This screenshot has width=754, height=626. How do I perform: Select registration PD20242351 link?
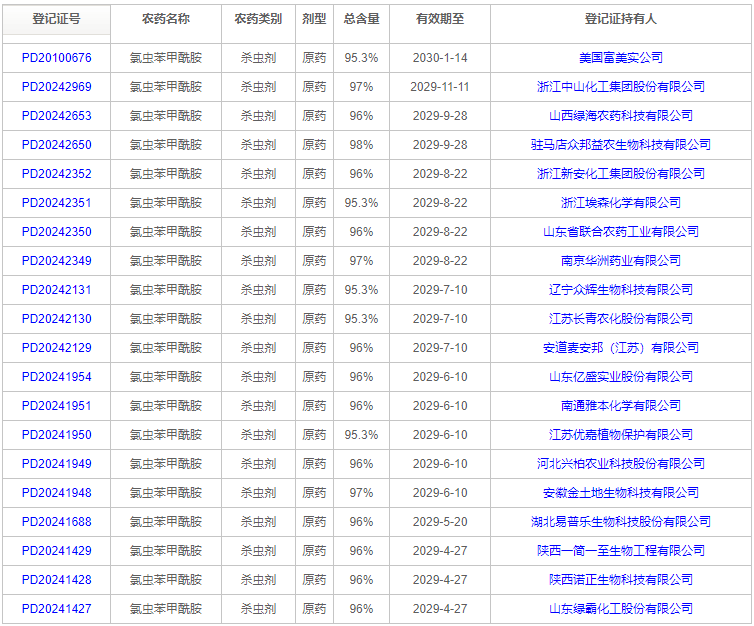[x=57, y=203]
